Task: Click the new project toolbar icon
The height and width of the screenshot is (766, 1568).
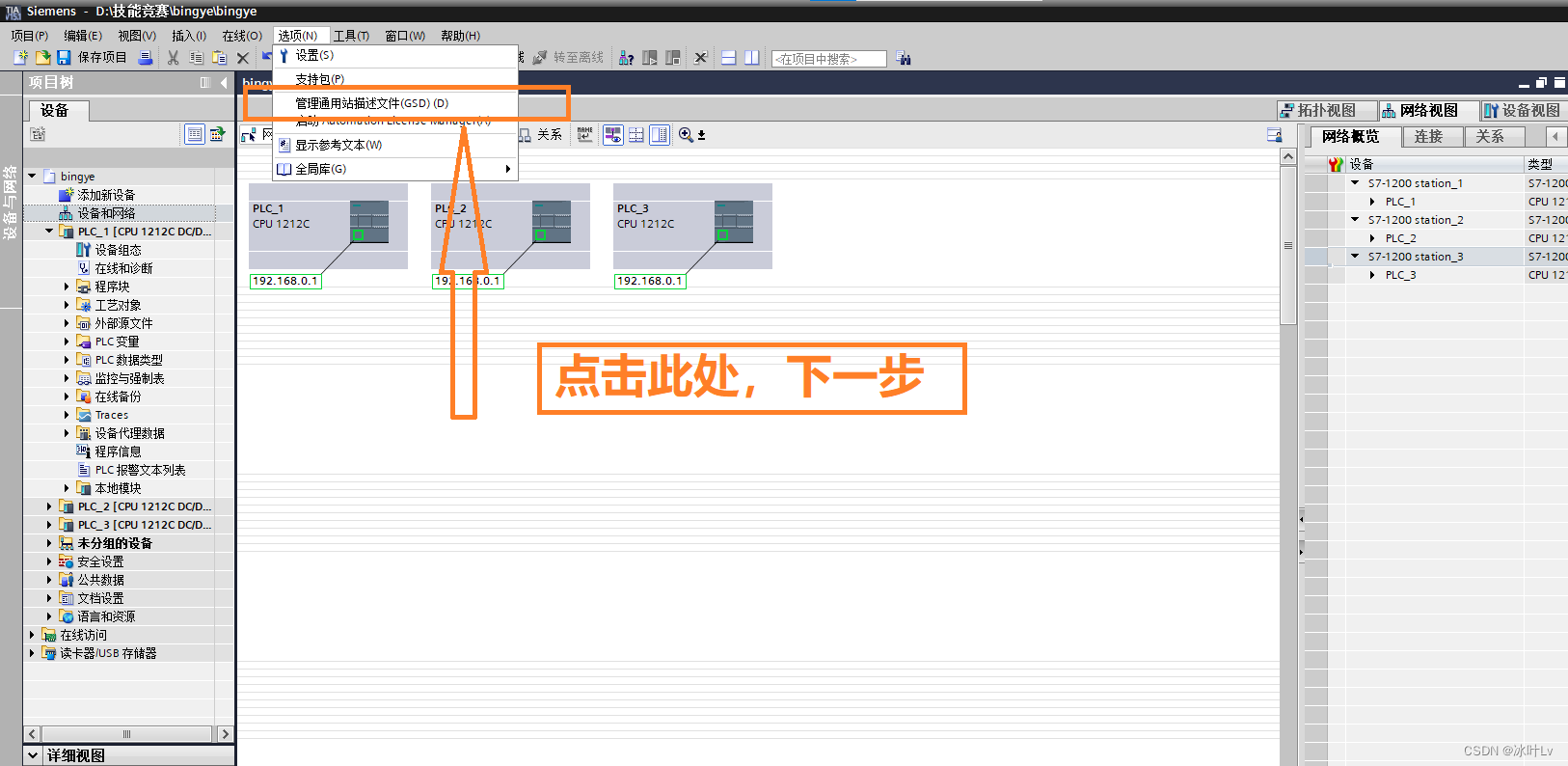Action: click(x=20, y=58)
